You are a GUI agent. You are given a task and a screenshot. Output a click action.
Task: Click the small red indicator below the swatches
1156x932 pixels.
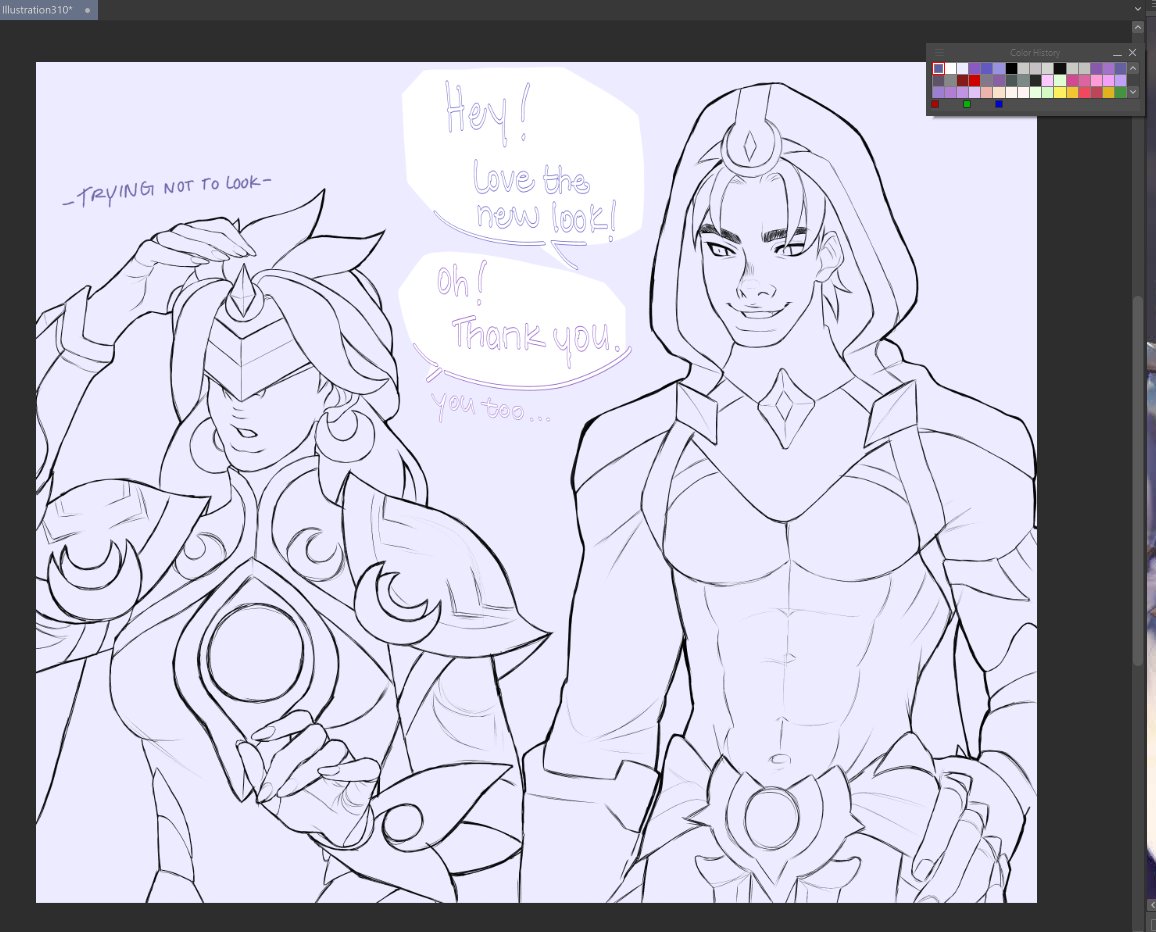point(935,104)
